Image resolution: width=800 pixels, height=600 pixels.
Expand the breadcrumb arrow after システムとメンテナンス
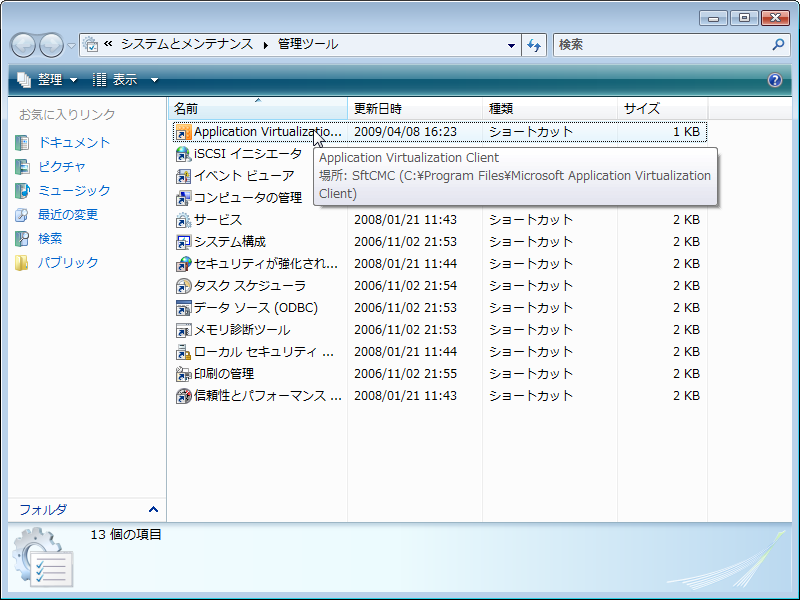coord(266,45)
